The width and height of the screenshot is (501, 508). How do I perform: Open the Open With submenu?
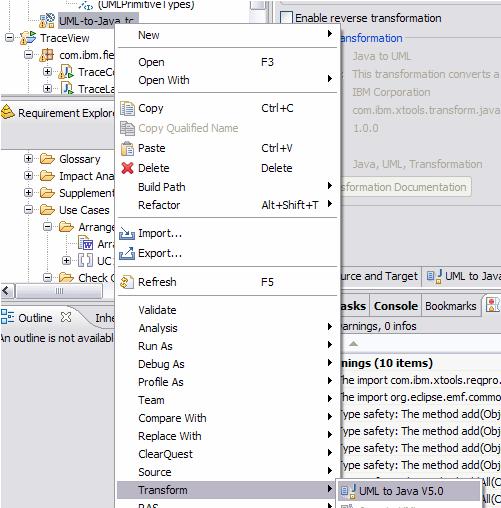point(227,80)
